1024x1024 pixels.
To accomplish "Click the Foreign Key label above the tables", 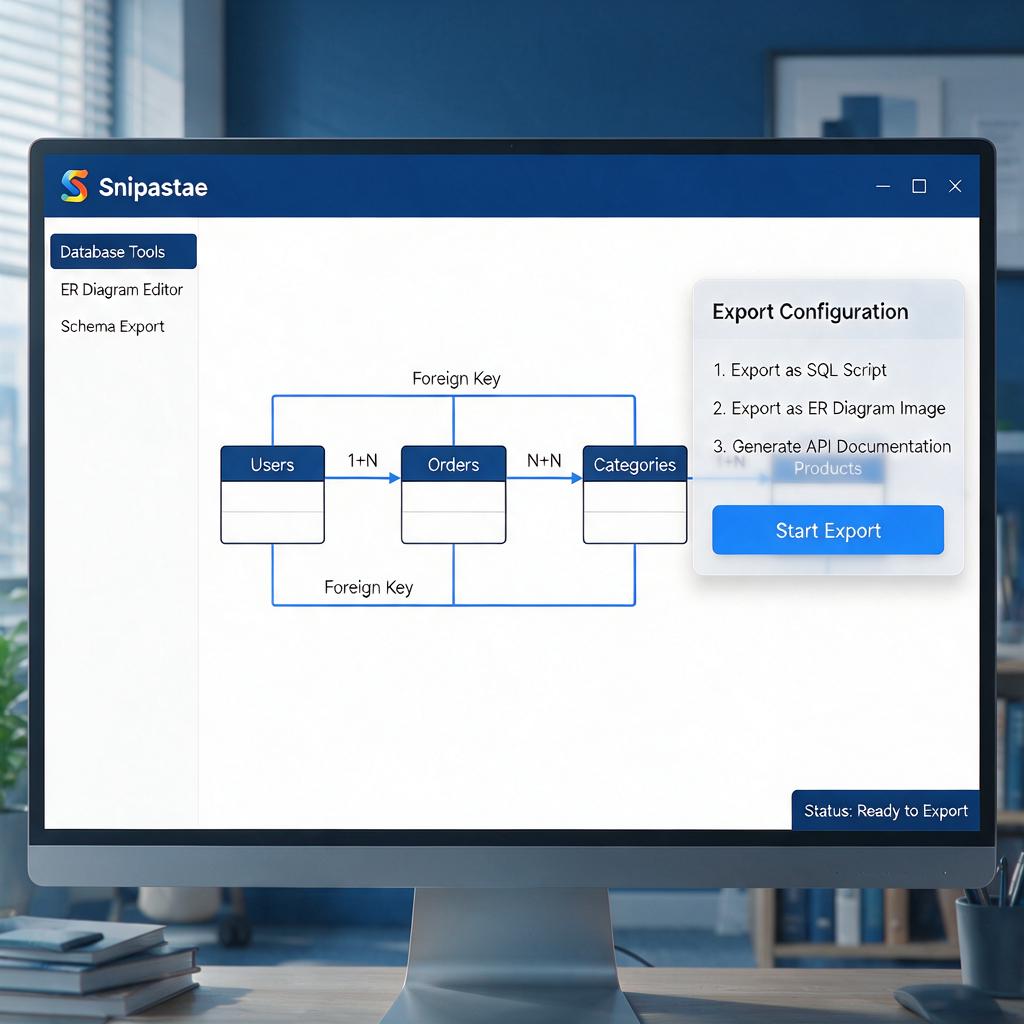I will point(456,378).
